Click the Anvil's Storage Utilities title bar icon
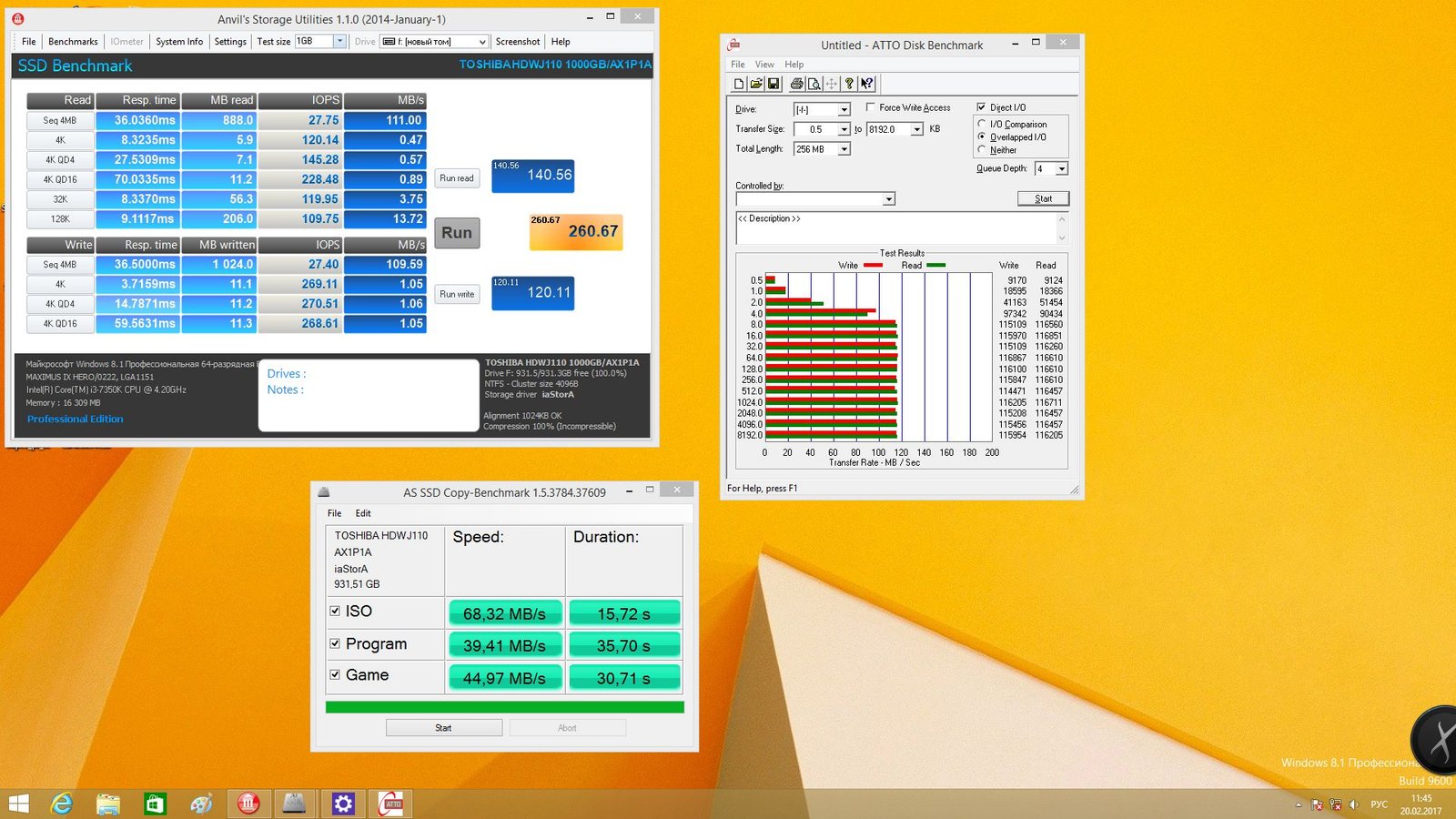The width and height of the screenshot is (1456, 819). (x=17, y=18)
